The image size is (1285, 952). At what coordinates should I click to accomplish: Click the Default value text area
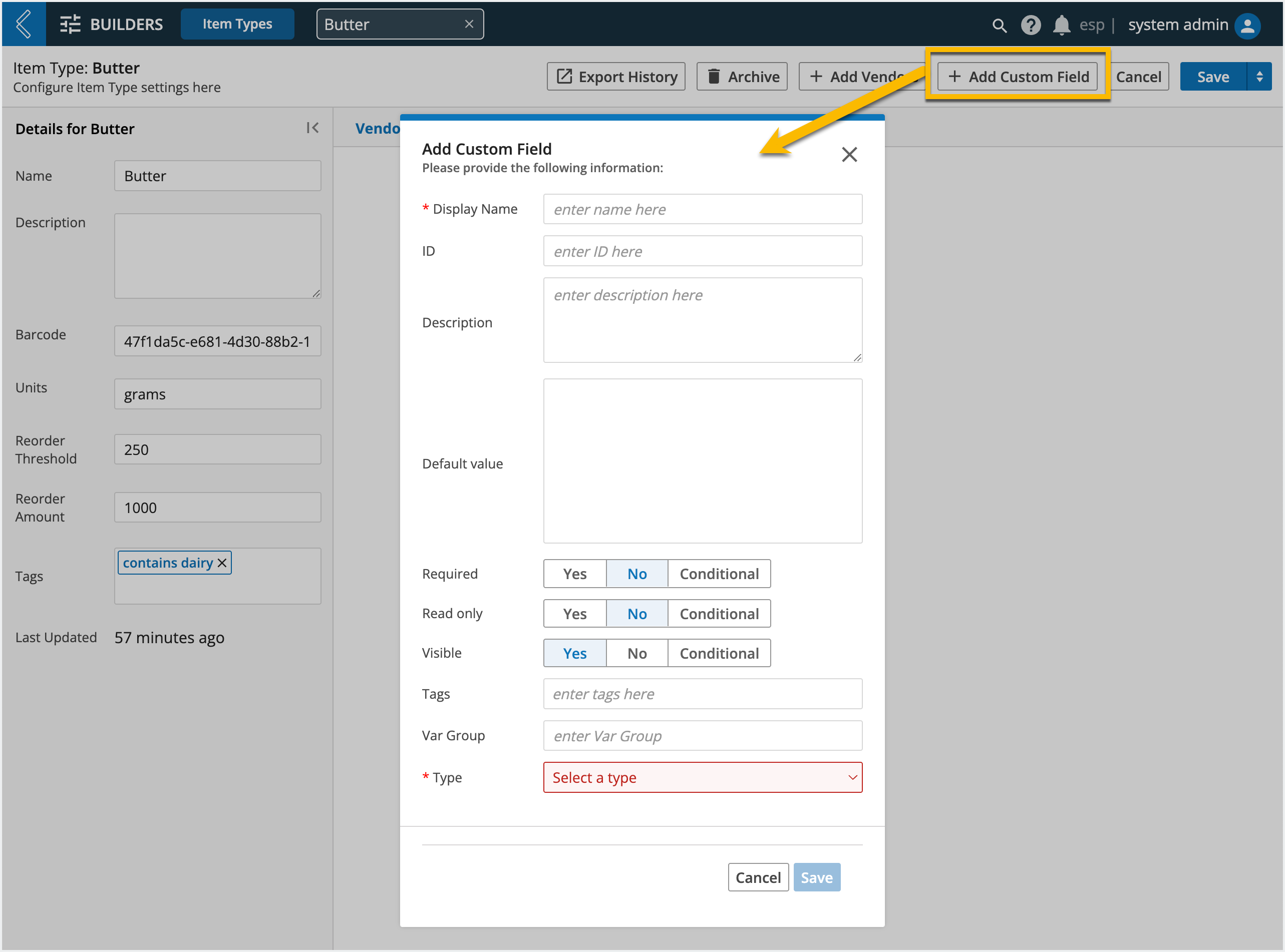pyautogui.click(x=702, y=461)
